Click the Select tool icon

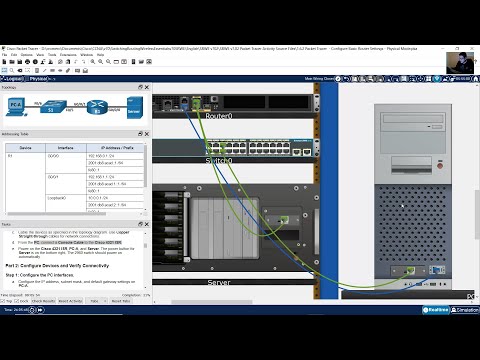point(4,70)
